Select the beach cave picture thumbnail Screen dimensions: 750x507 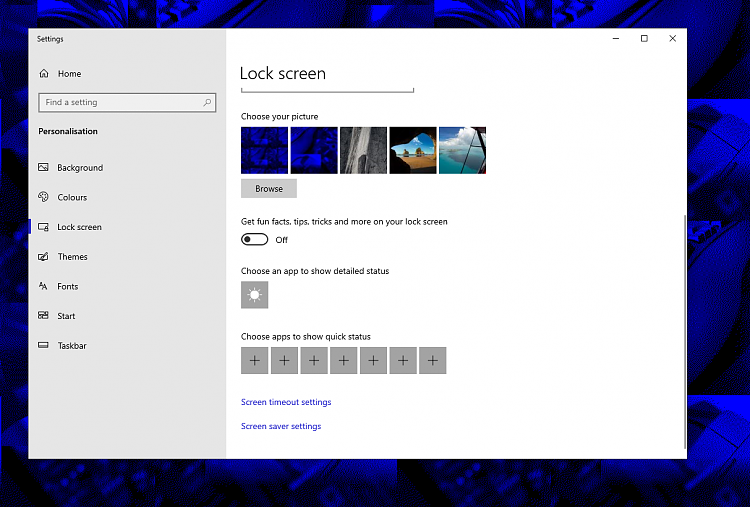pyautogui.click(x=413, y=150)
